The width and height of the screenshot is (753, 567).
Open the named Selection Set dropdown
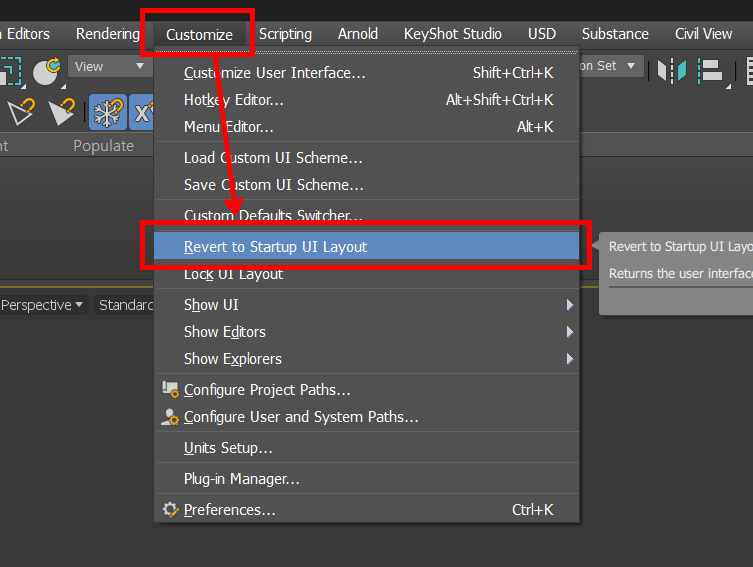click(x=611, y=66)
